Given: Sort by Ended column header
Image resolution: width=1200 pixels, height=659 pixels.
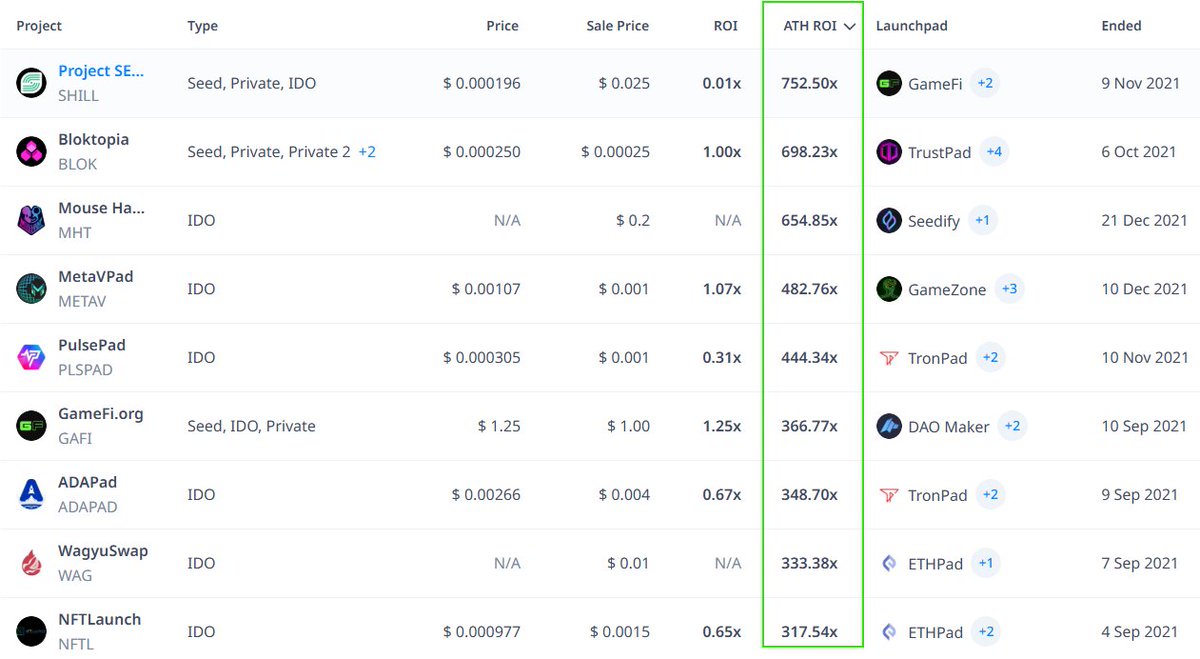Looking at the screenshot, I should [1121, 26].
